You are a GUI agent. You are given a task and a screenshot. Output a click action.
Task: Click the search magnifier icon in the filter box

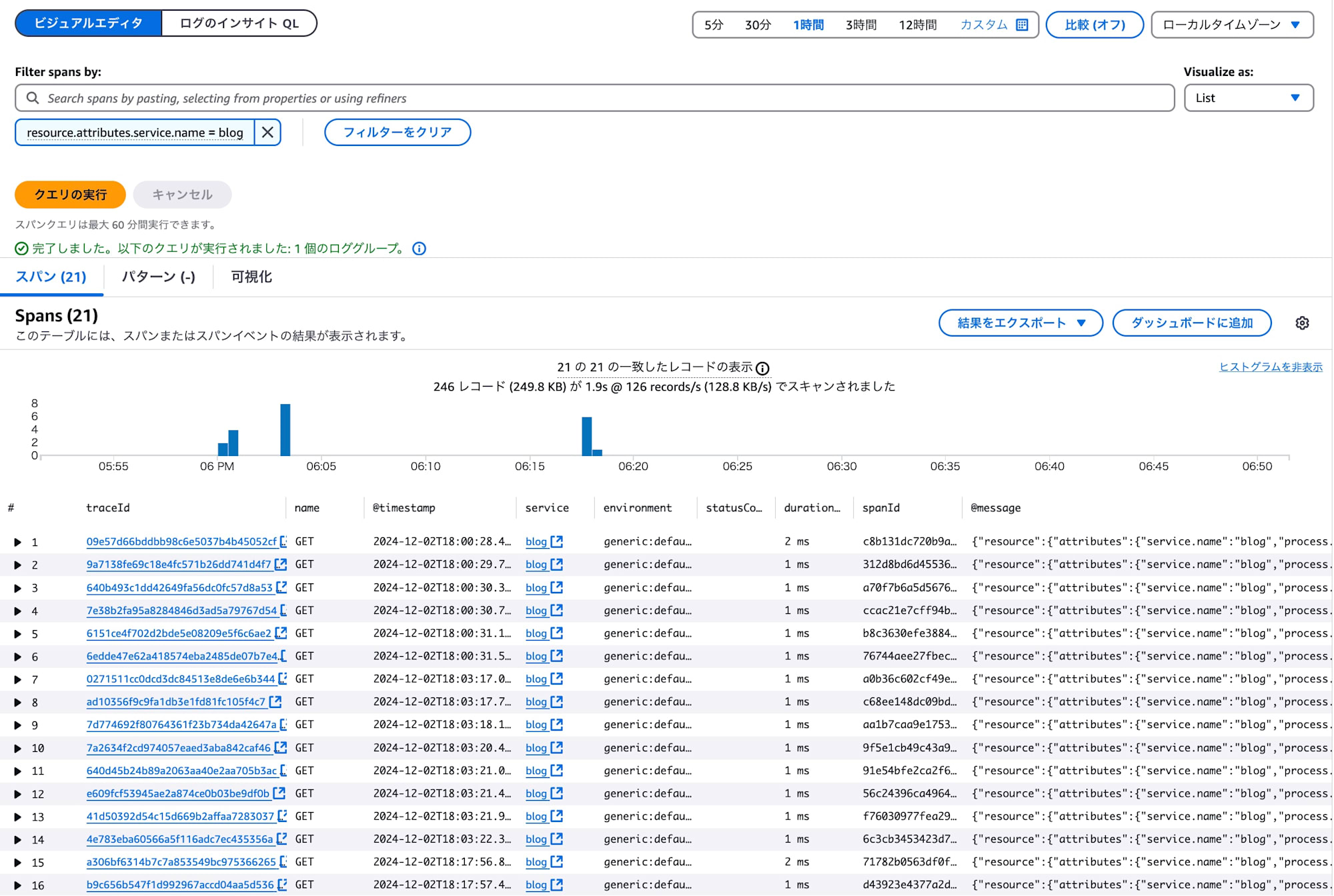(x=32, y=98)
